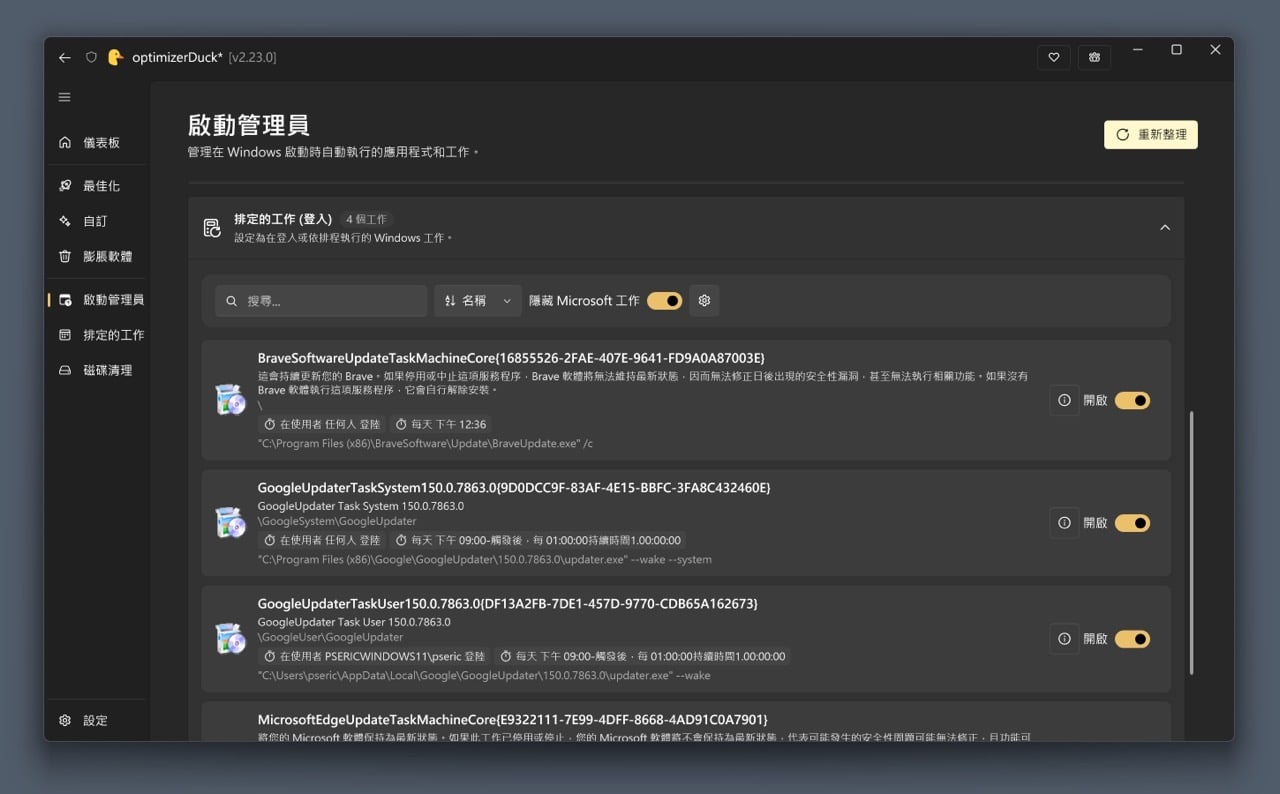Image resolution: width=1280 pixels, height=794 pixels.
Task: Open 排定的工作 in sidebar
Action: (x=98, y=335)
